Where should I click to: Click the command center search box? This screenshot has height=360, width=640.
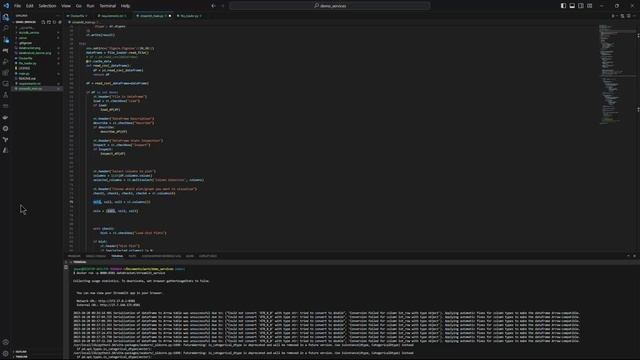point(330,6)
